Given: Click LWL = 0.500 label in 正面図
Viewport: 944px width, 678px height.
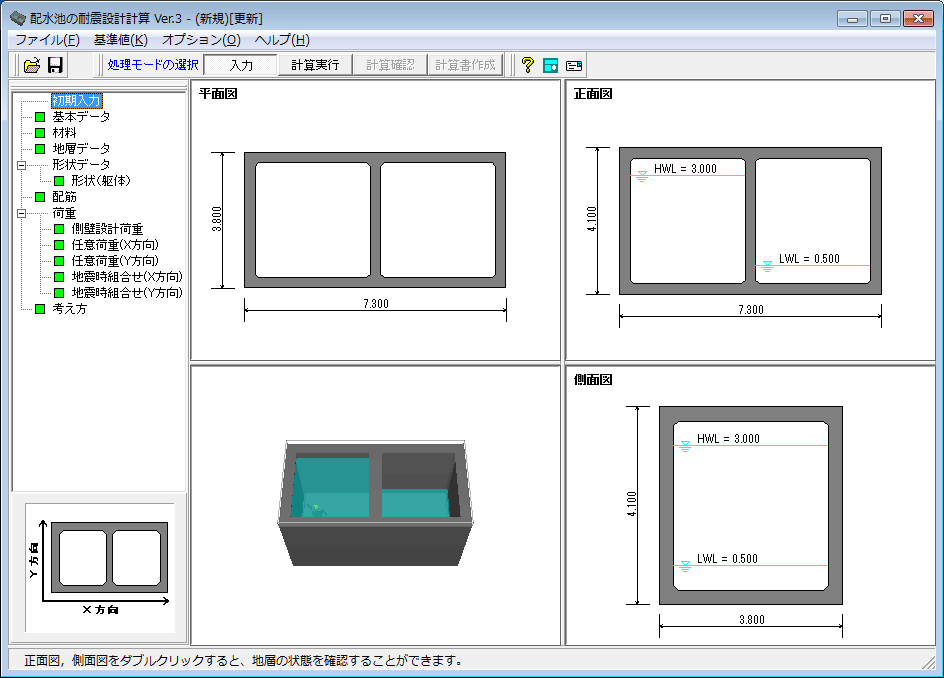Looking at the screenshot, I should [x=809, y=259].
